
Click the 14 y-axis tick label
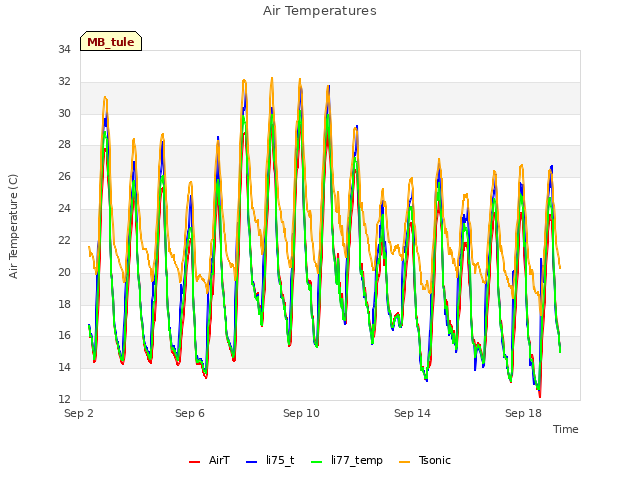64,367
